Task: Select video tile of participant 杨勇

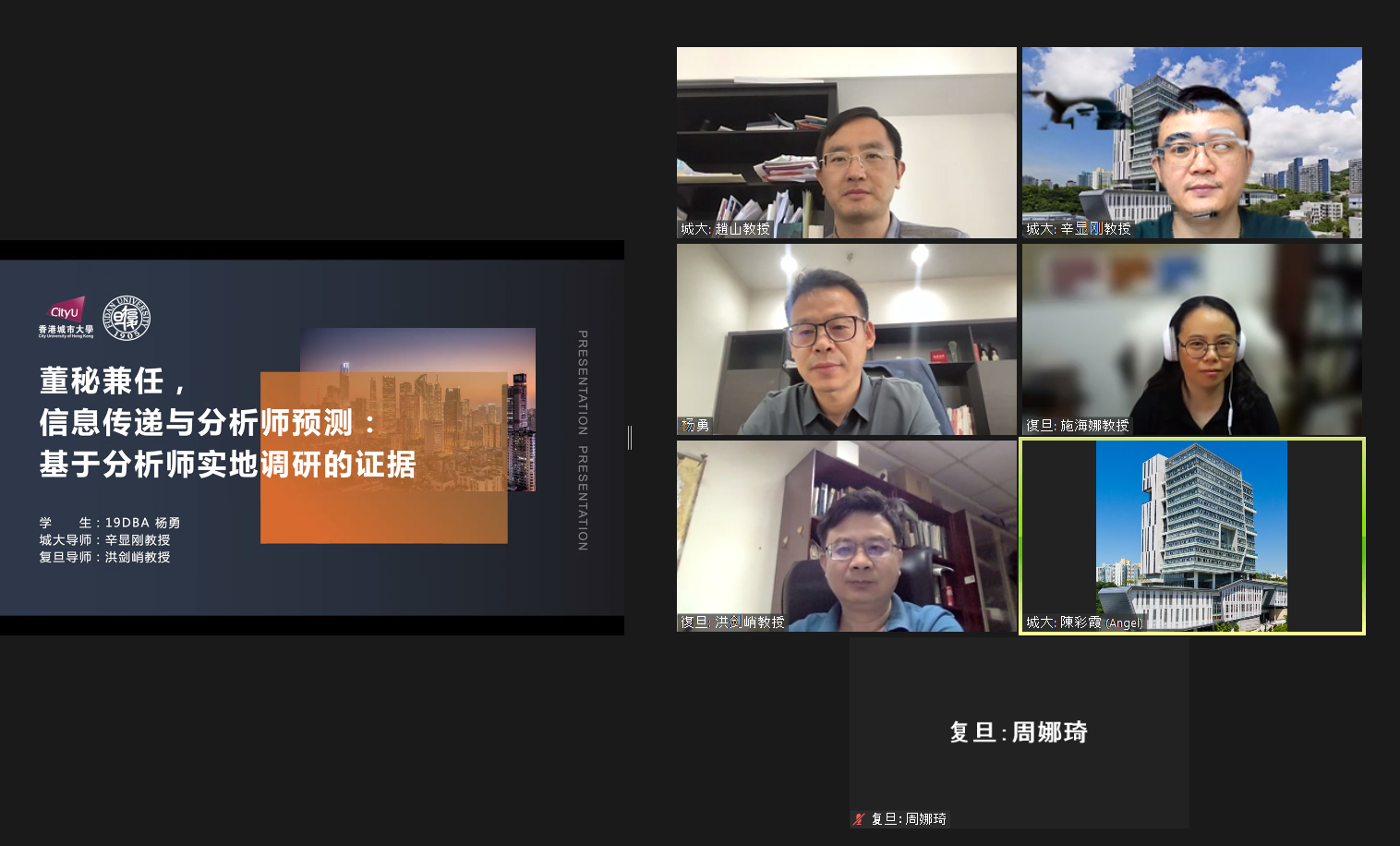Action: [x=846, y=339]
